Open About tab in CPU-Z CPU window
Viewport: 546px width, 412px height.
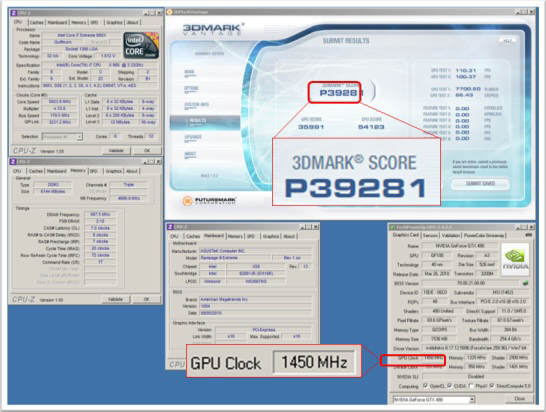coord(132,22)
